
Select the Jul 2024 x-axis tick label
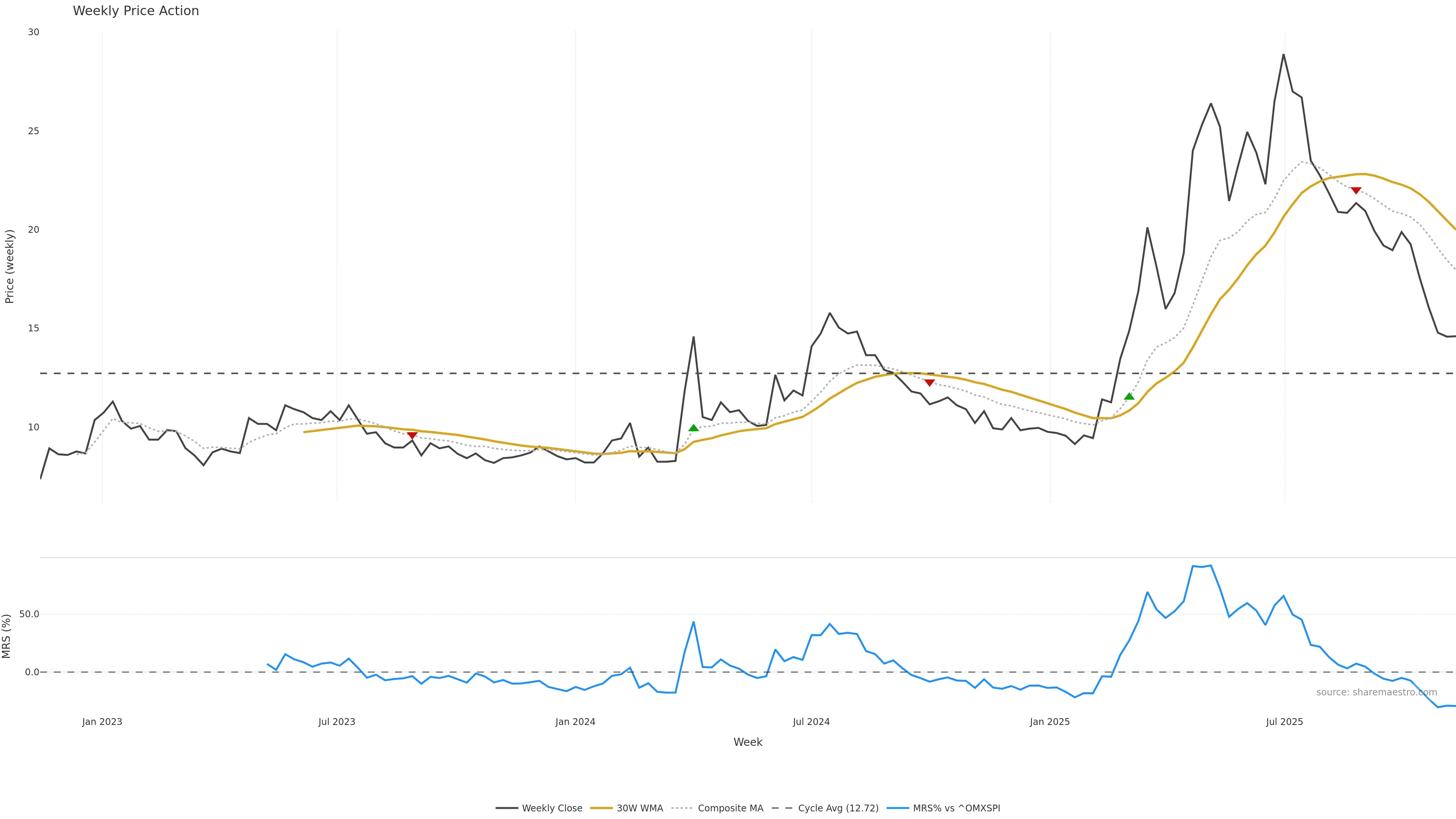(811, 722)
